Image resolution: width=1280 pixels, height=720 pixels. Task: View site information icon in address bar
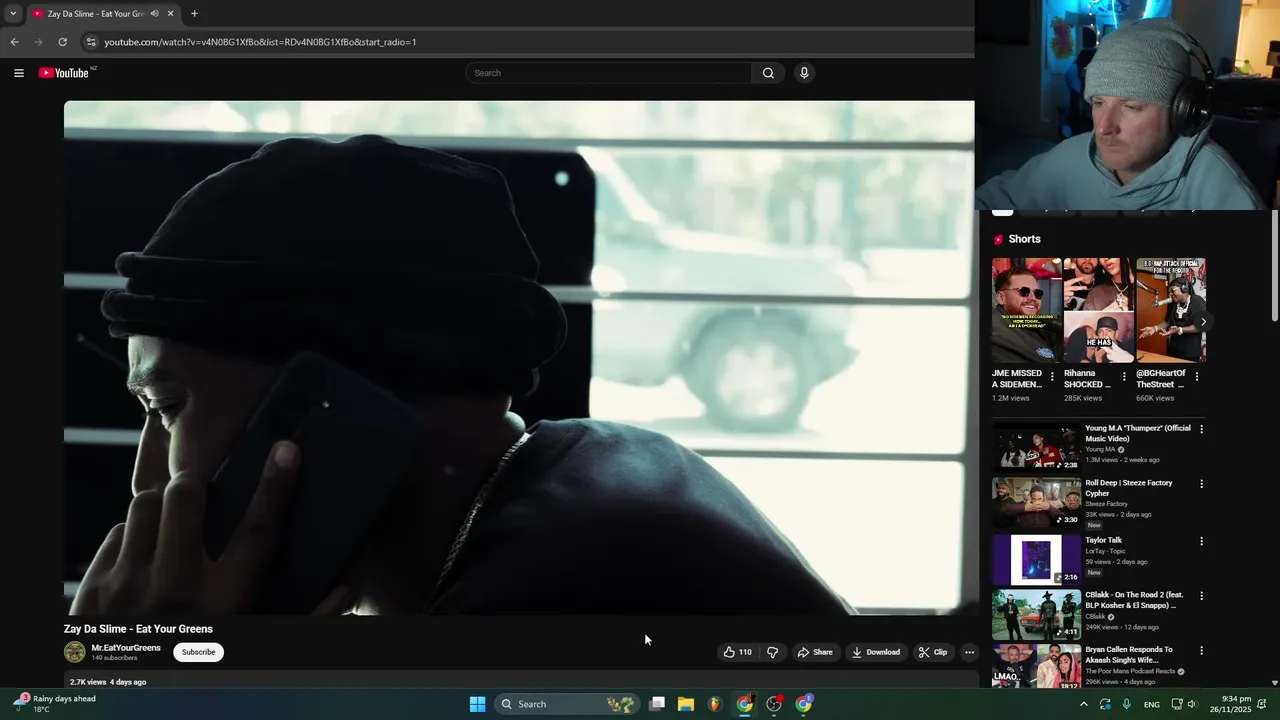pyautogui.click(x=91, y=42)
